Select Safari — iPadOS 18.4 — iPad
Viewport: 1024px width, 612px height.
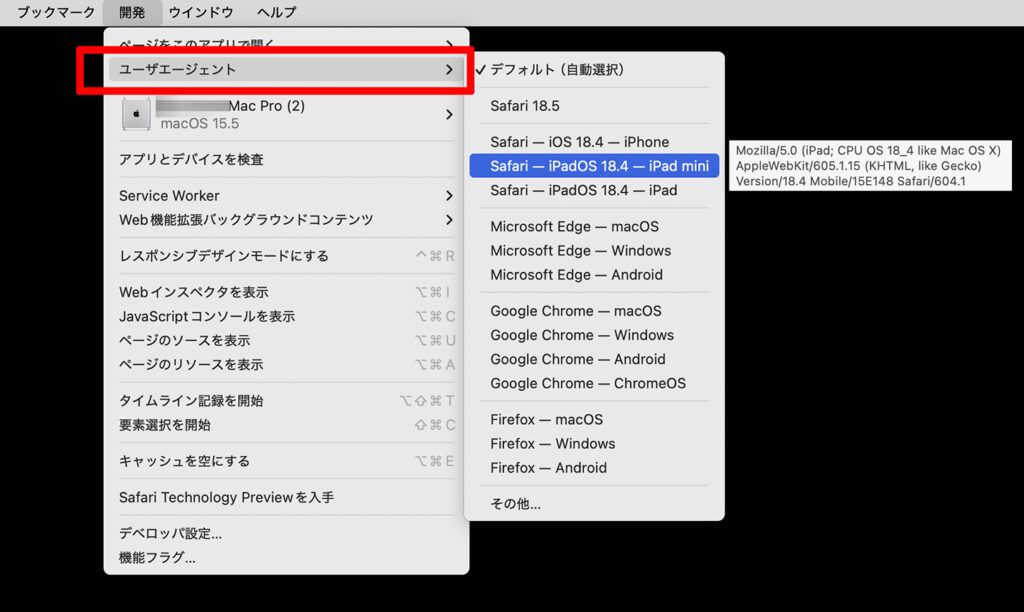(x=594, y=190)
